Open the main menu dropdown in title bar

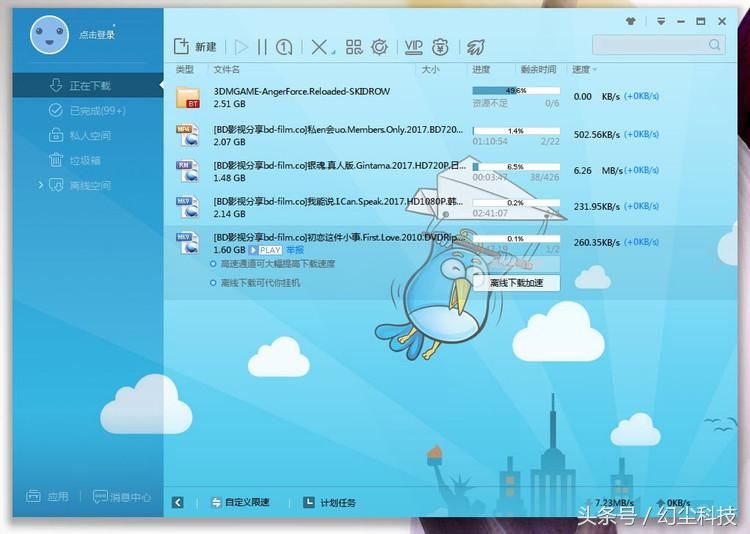[x=661, y=20]
